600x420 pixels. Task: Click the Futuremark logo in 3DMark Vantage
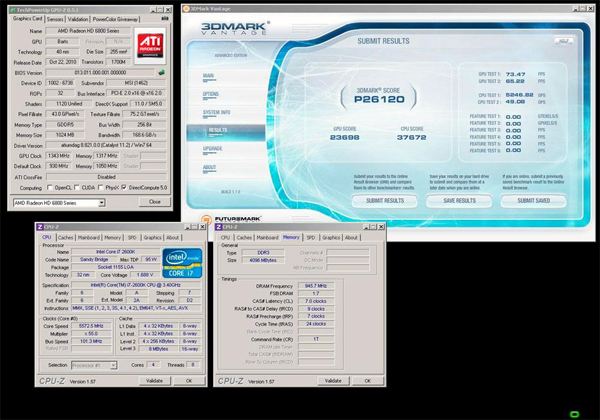pyautogui.click(x=232, y=219)
